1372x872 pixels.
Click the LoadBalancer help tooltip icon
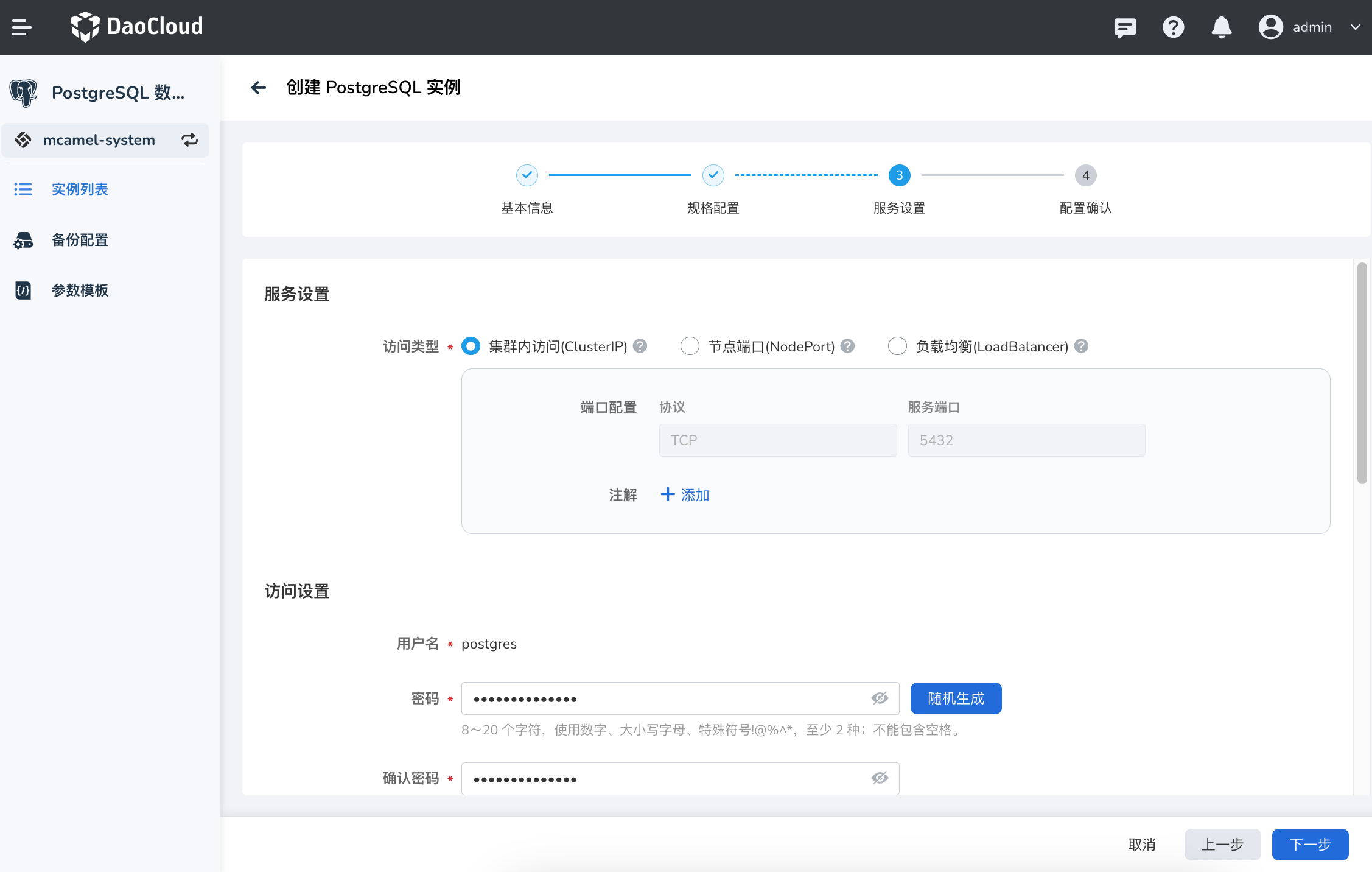point(1081,346)
